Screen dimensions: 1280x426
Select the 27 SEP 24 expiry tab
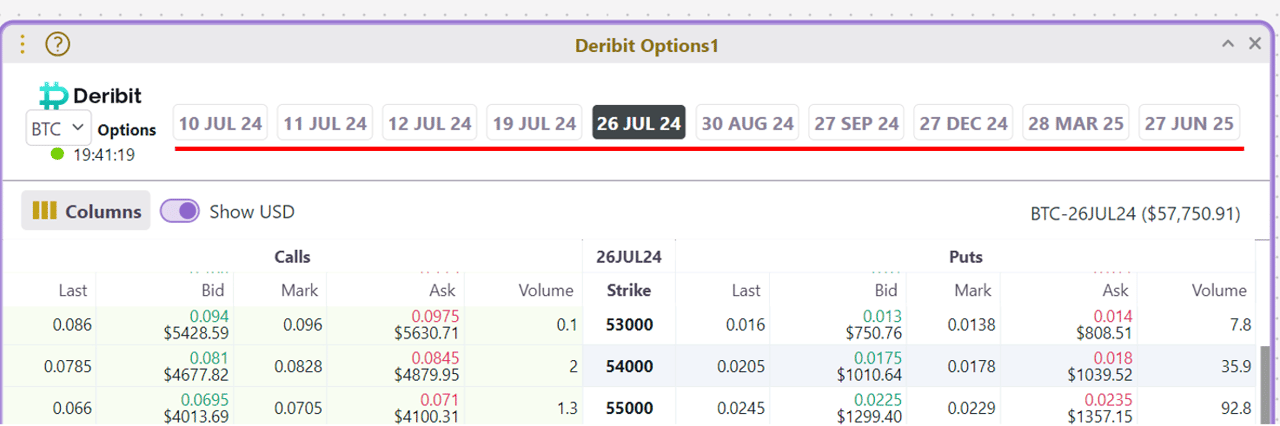(857, 123)
